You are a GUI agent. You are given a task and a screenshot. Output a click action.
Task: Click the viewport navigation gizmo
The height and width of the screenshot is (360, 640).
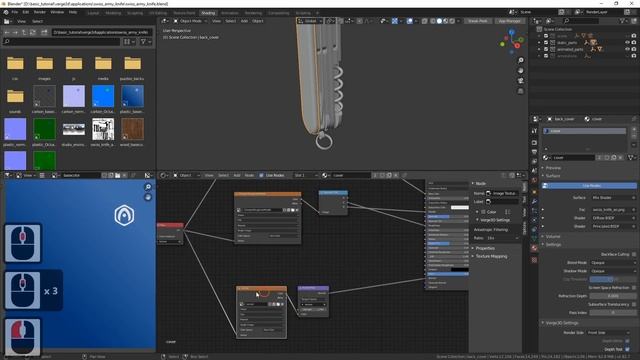[x=512, y=41]
